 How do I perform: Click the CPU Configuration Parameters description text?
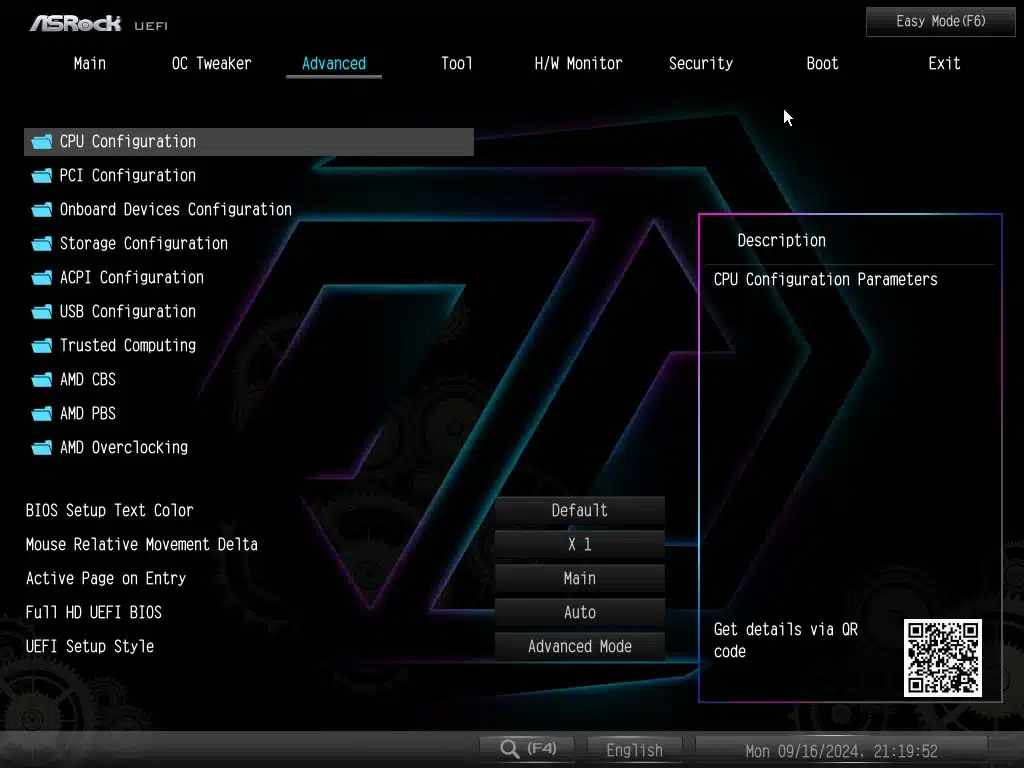825,280
